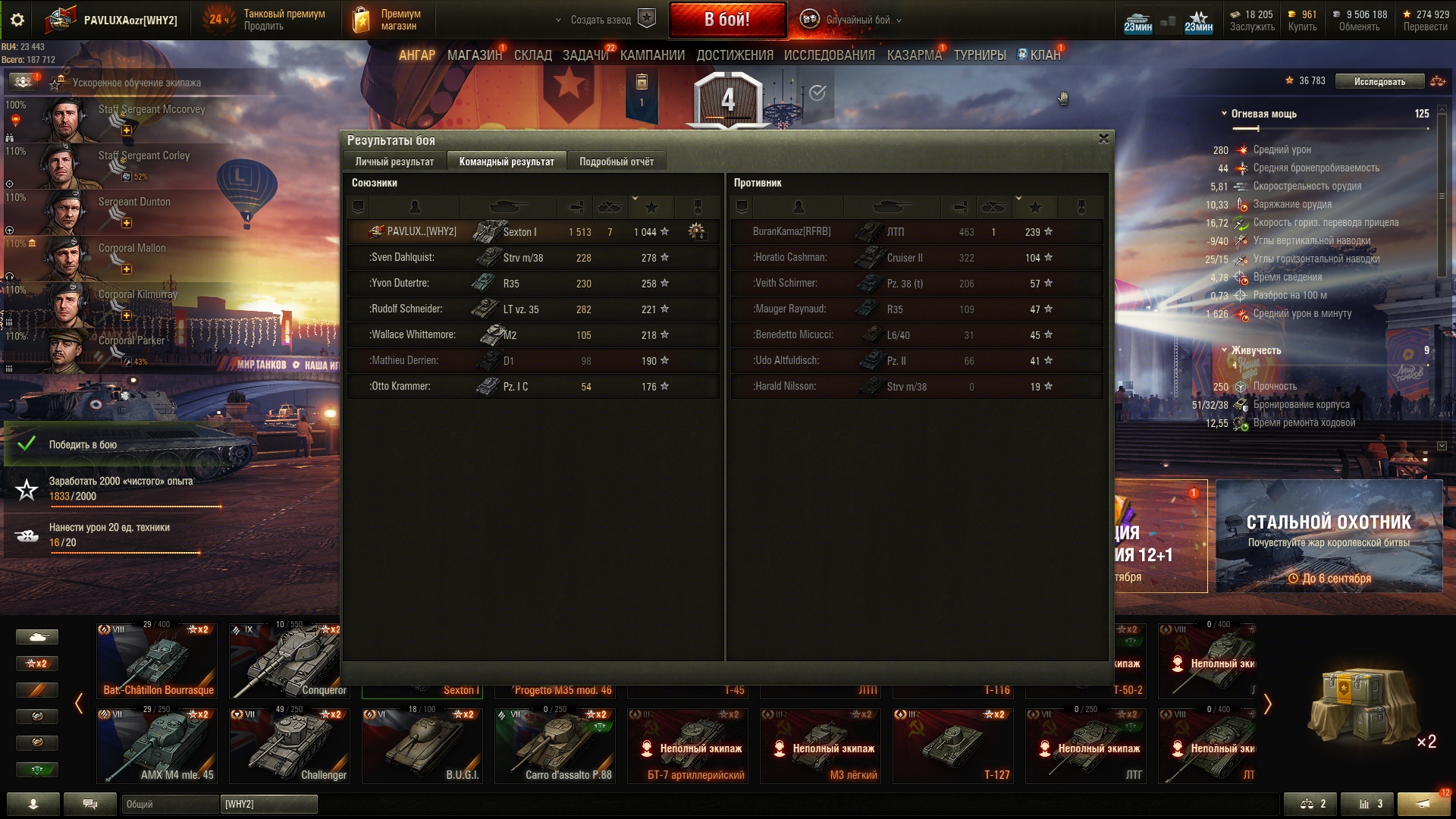
Task: Click the tank type filter icon in carousel
Action: [x=37, y=637]
